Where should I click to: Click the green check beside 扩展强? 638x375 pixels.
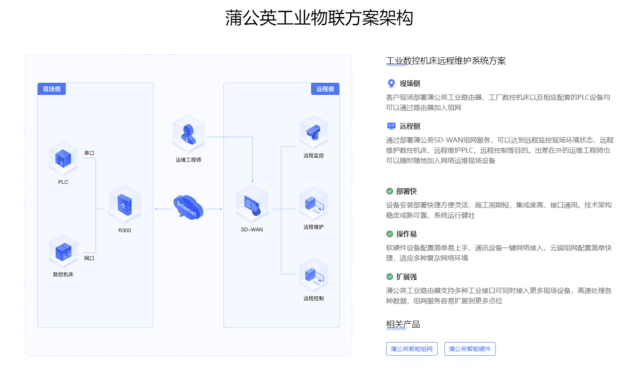click(x=389, y=277)
